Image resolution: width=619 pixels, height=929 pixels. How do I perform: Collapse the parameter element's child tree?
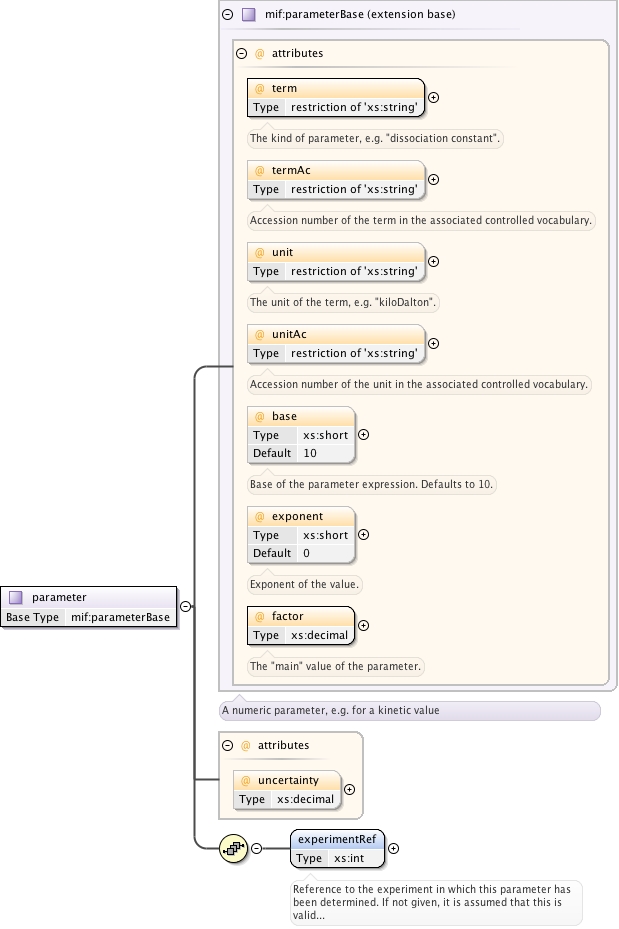[185, 606]
